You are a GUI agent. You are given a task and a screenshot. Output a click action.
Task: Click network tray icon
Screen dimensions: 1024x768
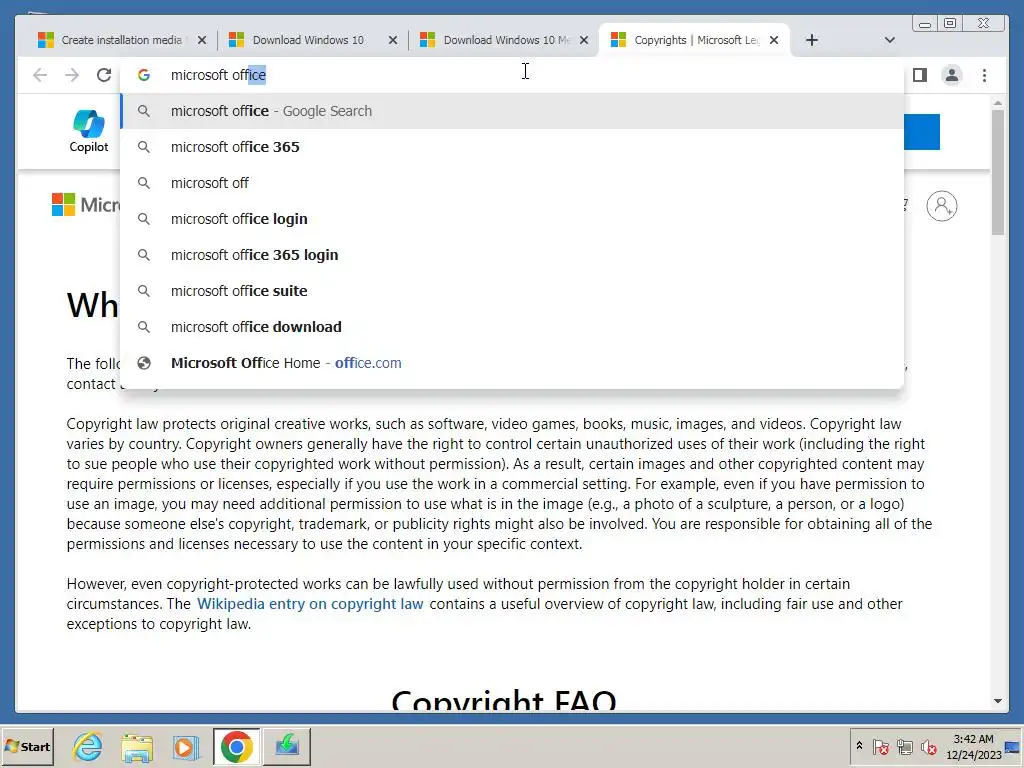tap(904, 746)
